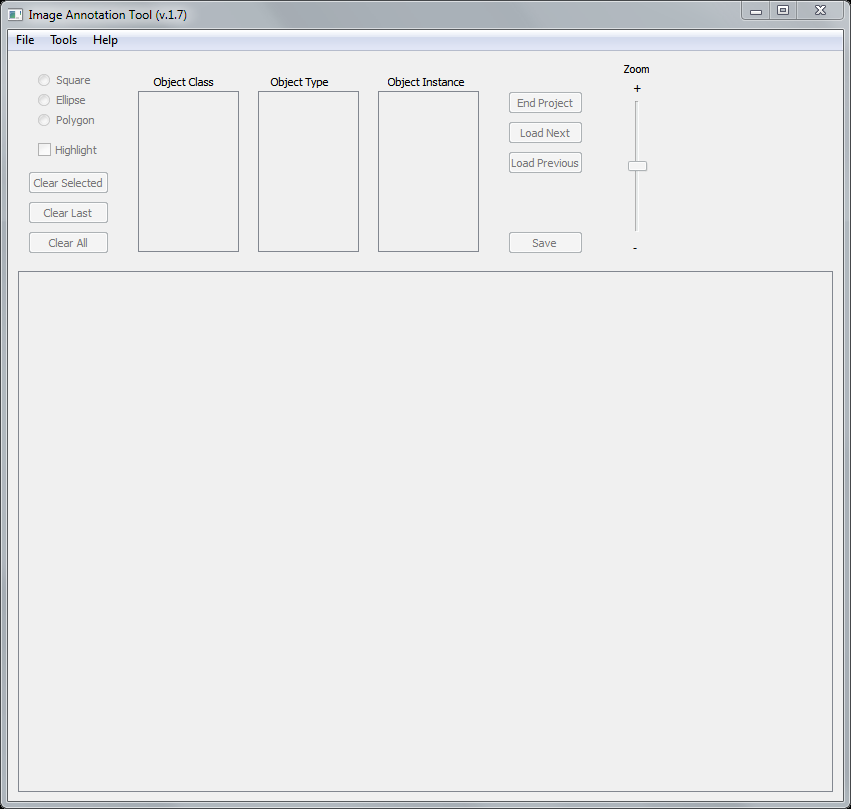Select the Ellipse shape radio button
Image resolution: width=851 pixels, height=809 pixels.
coord(44,100)
